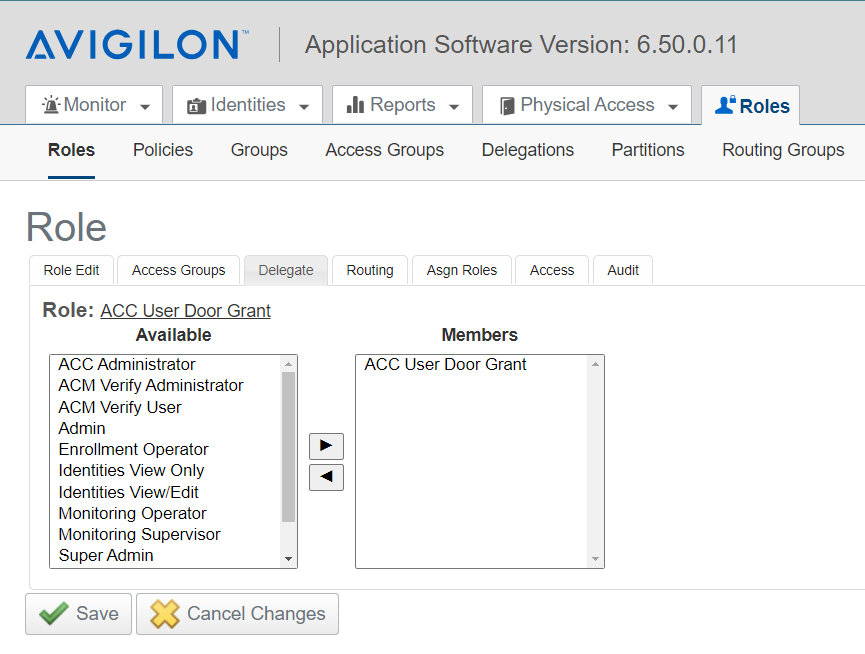Click the yellow X Cancel Changes icon

point(165,613)
